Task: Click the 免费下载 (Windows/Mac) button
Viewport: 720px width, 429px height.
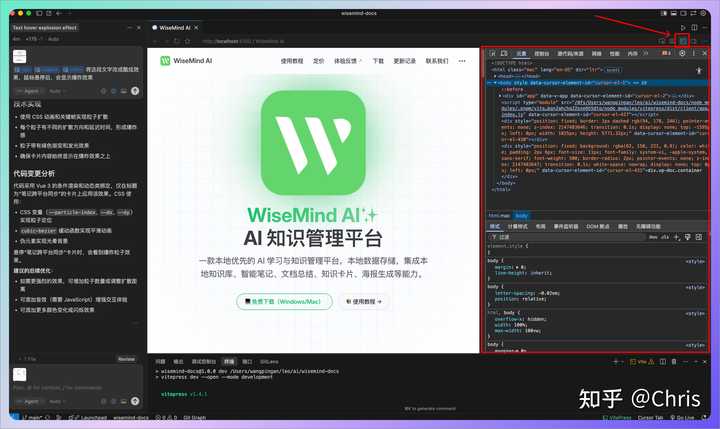Action: pyautogui.click(x=284, y=301)
